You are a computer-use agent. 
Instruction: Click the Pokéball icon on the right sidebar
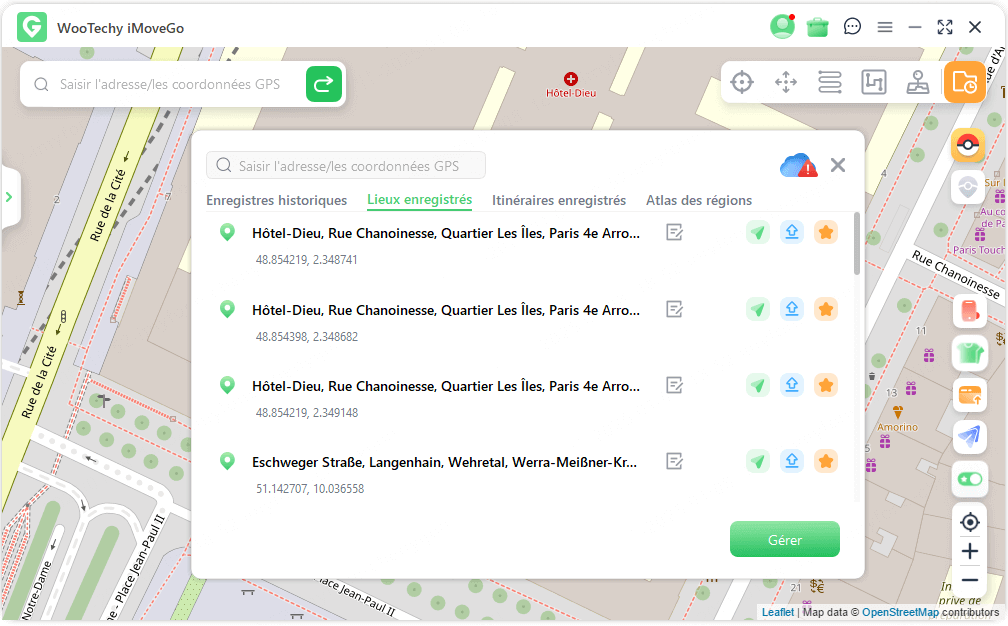pyautogui.click(x=967, y=146)
